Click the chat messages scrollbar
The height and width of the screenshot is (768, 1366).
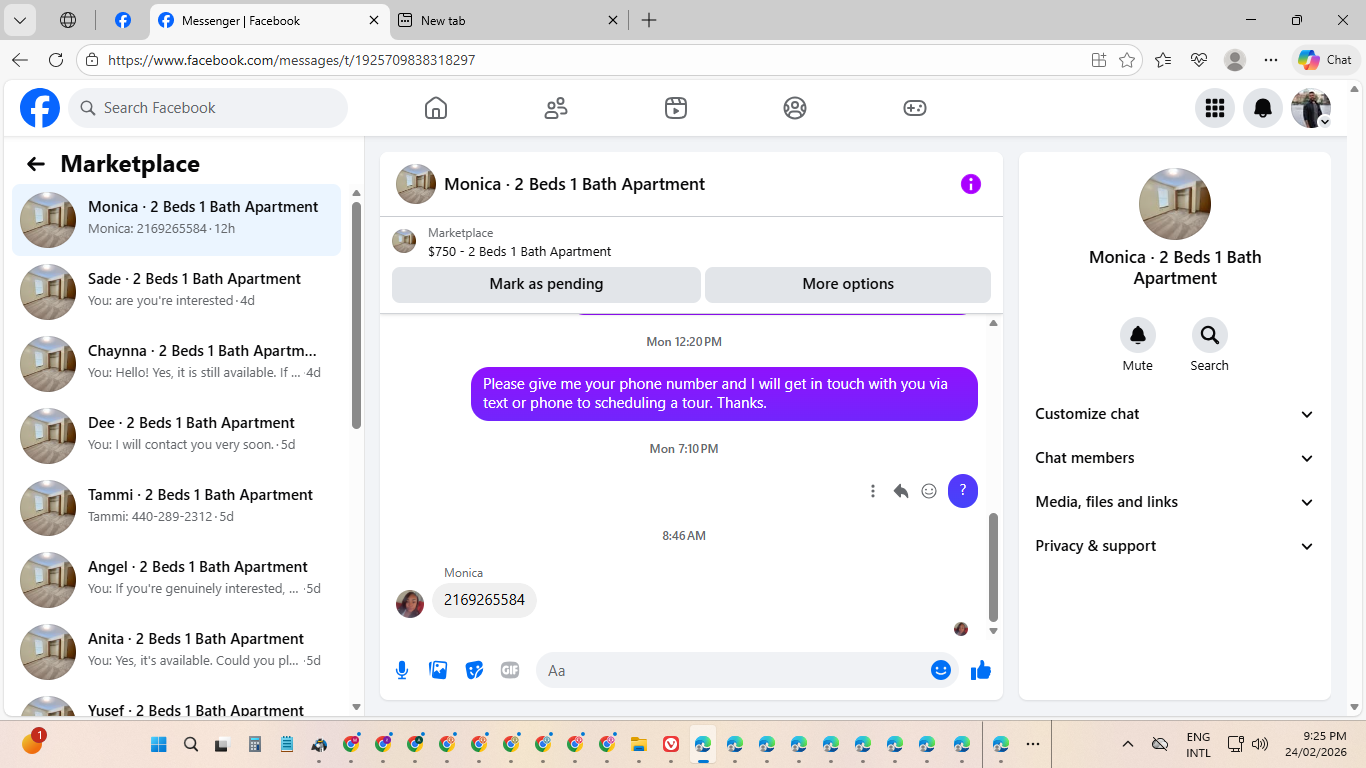point(993,568)
